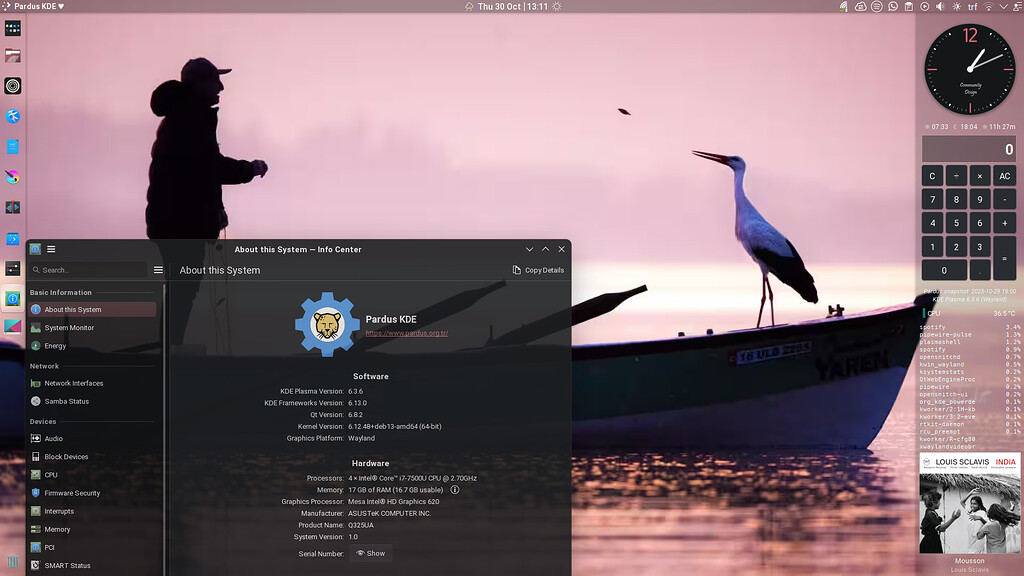Screen dimensions: 1024x576
Task: Click the memory info icon next to usable RAM
Action: coord(455,490)
